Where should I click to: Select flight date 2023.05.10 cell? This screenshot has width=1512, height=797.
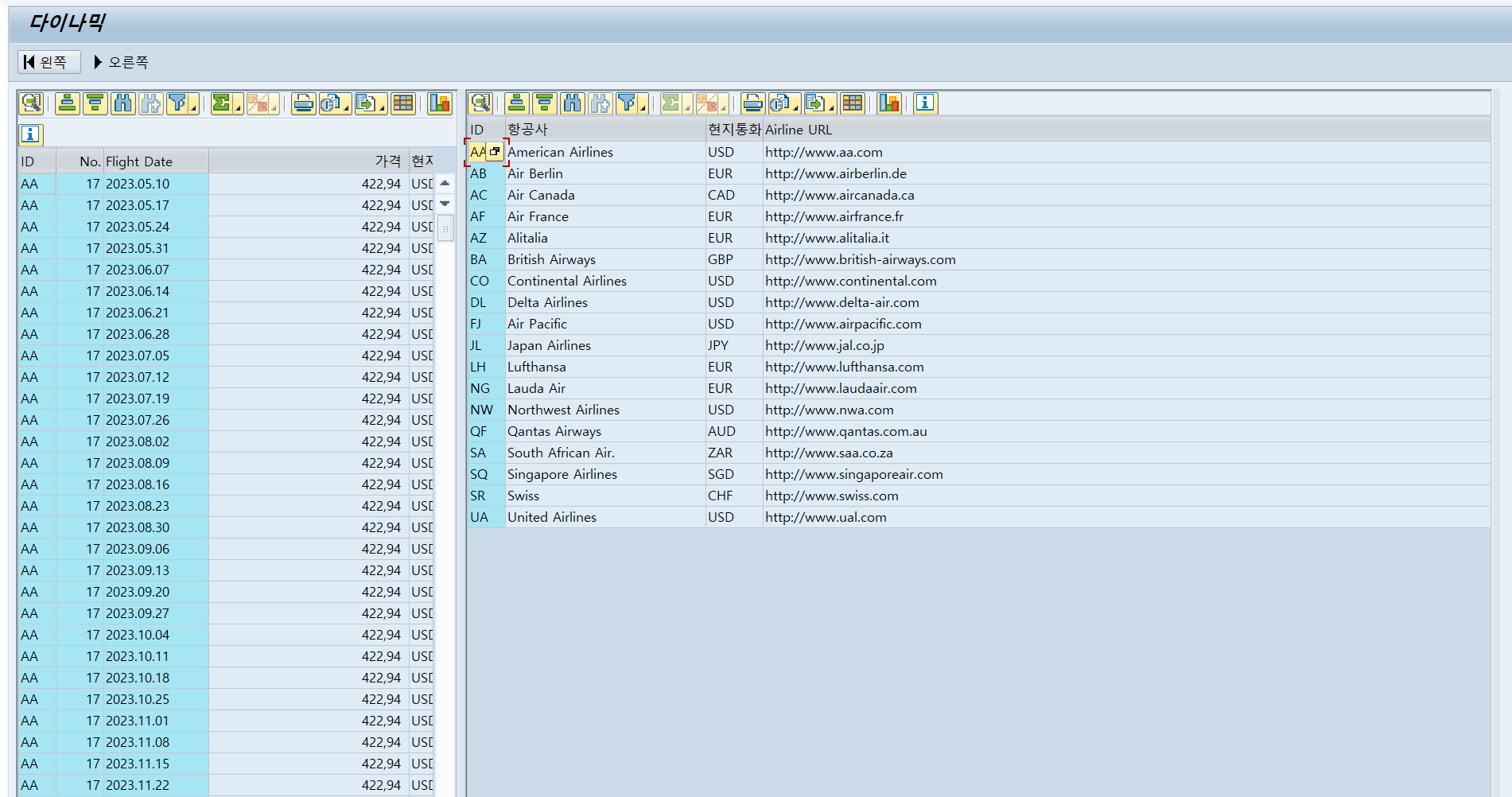pyautogui.click(x=156, y=184)
